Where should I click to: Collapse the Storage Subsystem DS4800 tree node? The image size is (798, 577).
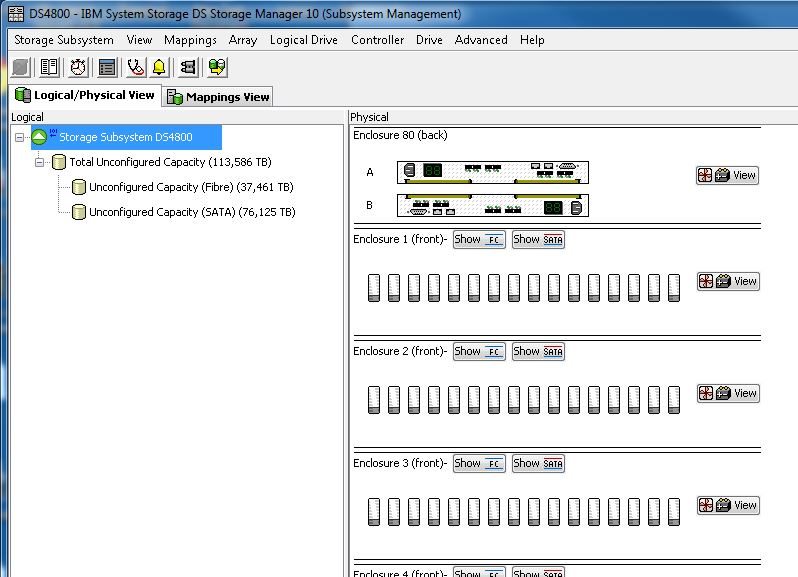(x=19, y=137)
